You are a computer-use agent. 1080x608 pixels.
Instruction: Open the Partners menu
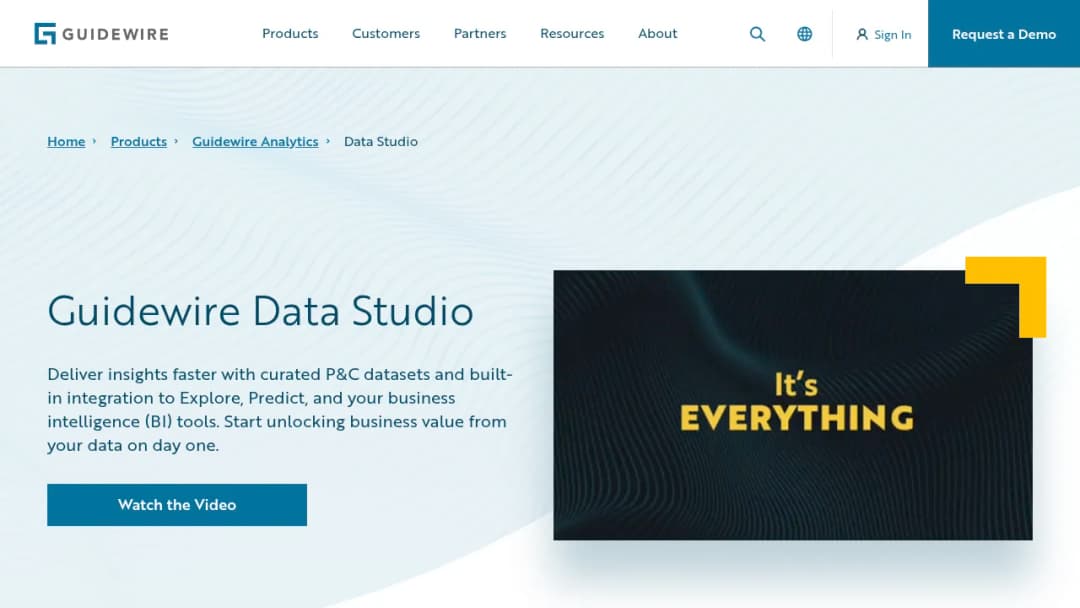[x=479, y=33]
